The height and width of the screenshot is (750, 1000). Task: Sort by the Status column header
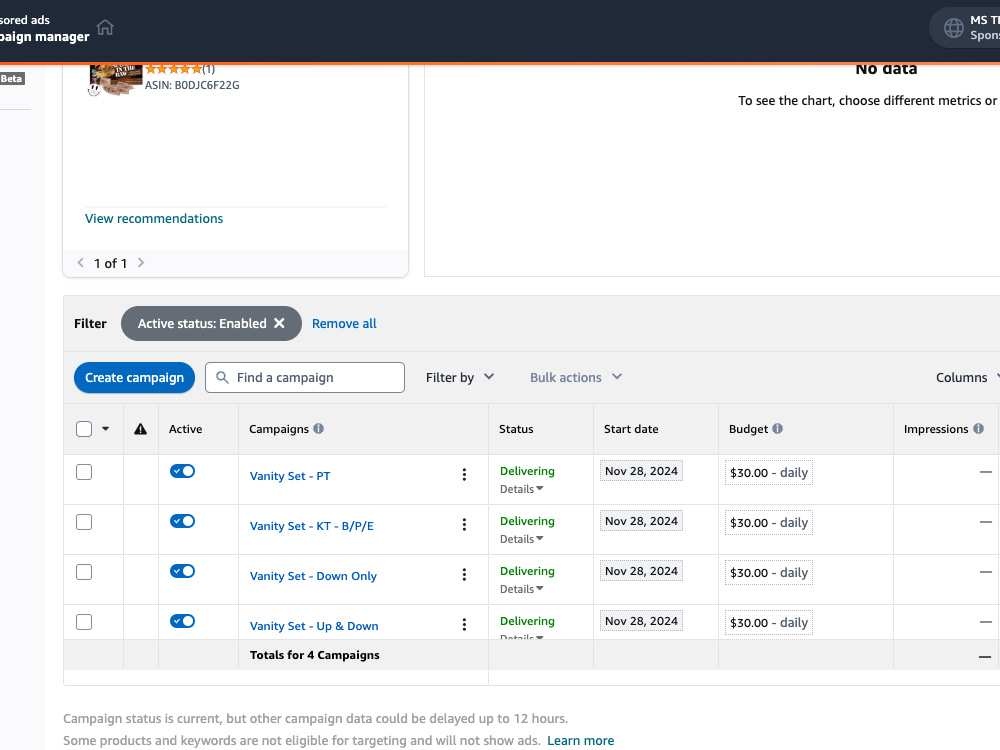pos(516,429)
